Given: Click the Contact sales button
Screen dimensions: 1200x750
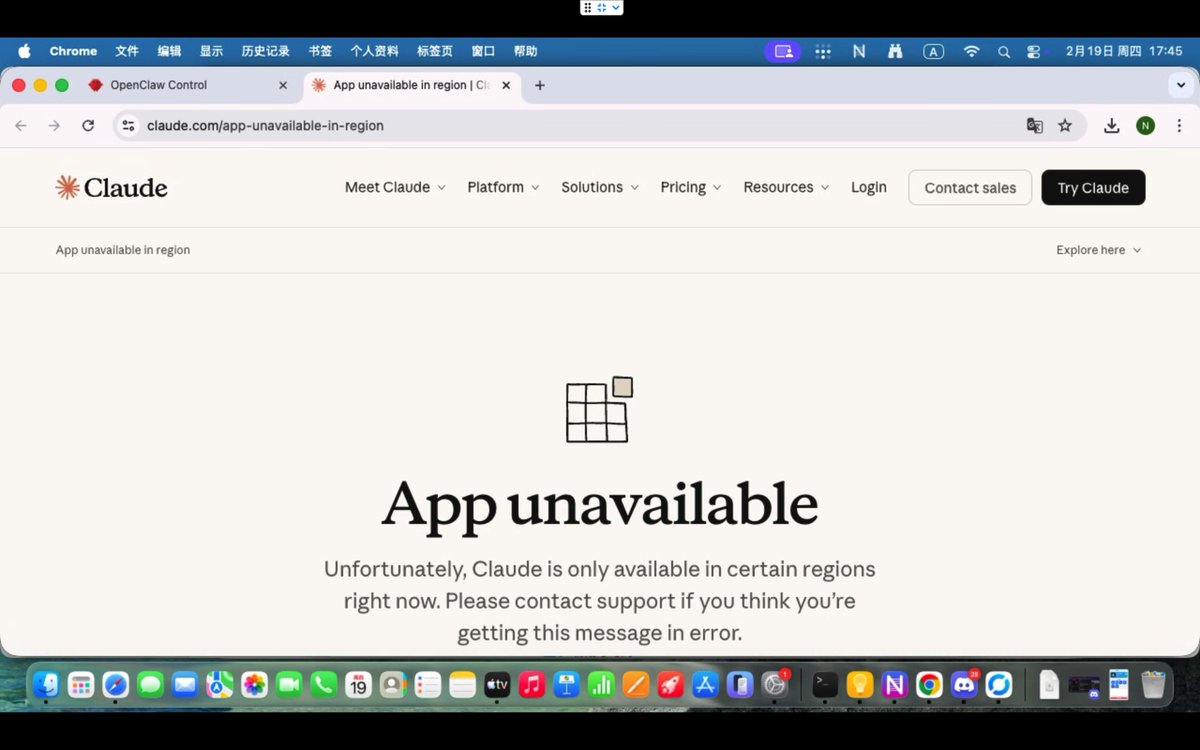Looking at the screenshot, I should (x=970, y=187).
